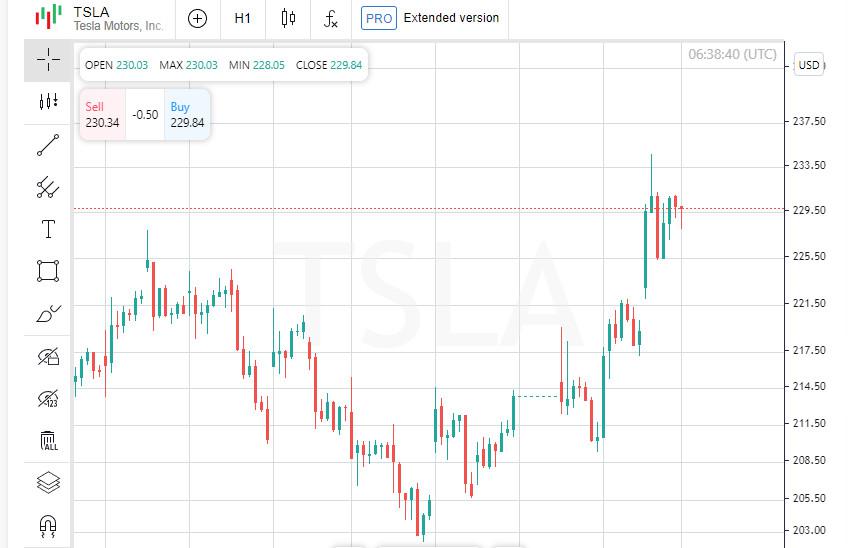Click the 208.50 price axis label
The height and width of the screenshot is (548, 848).
coord(809,460)
